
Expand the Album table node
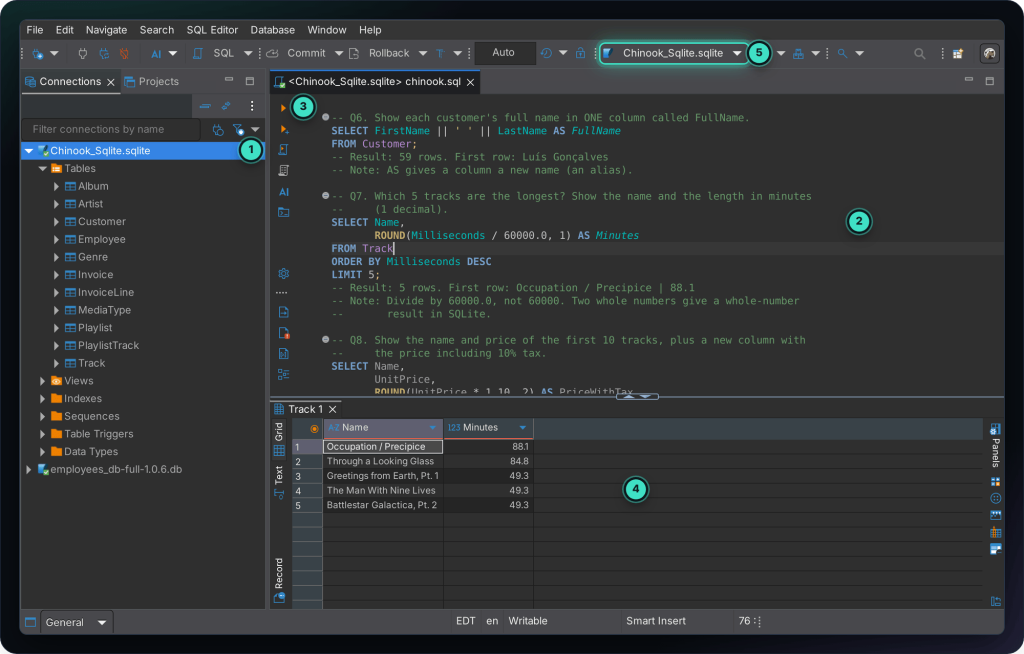click(56, 186)
